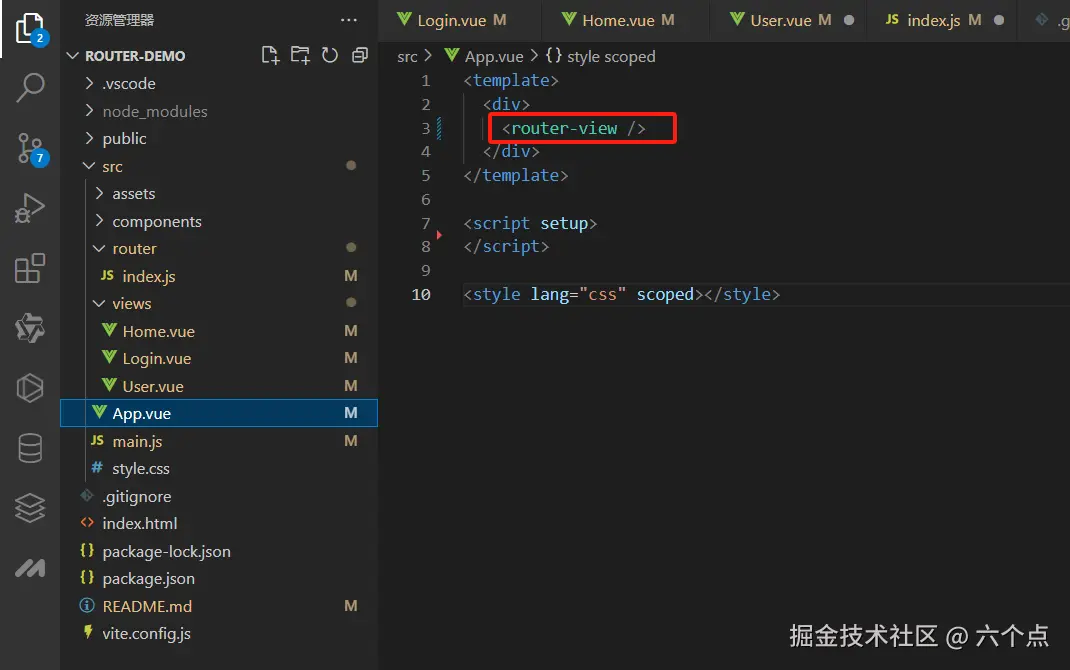This screenshot has width=1070, height=670.
Task: Click the script setup tag on line 7
Action: [530, 224]
